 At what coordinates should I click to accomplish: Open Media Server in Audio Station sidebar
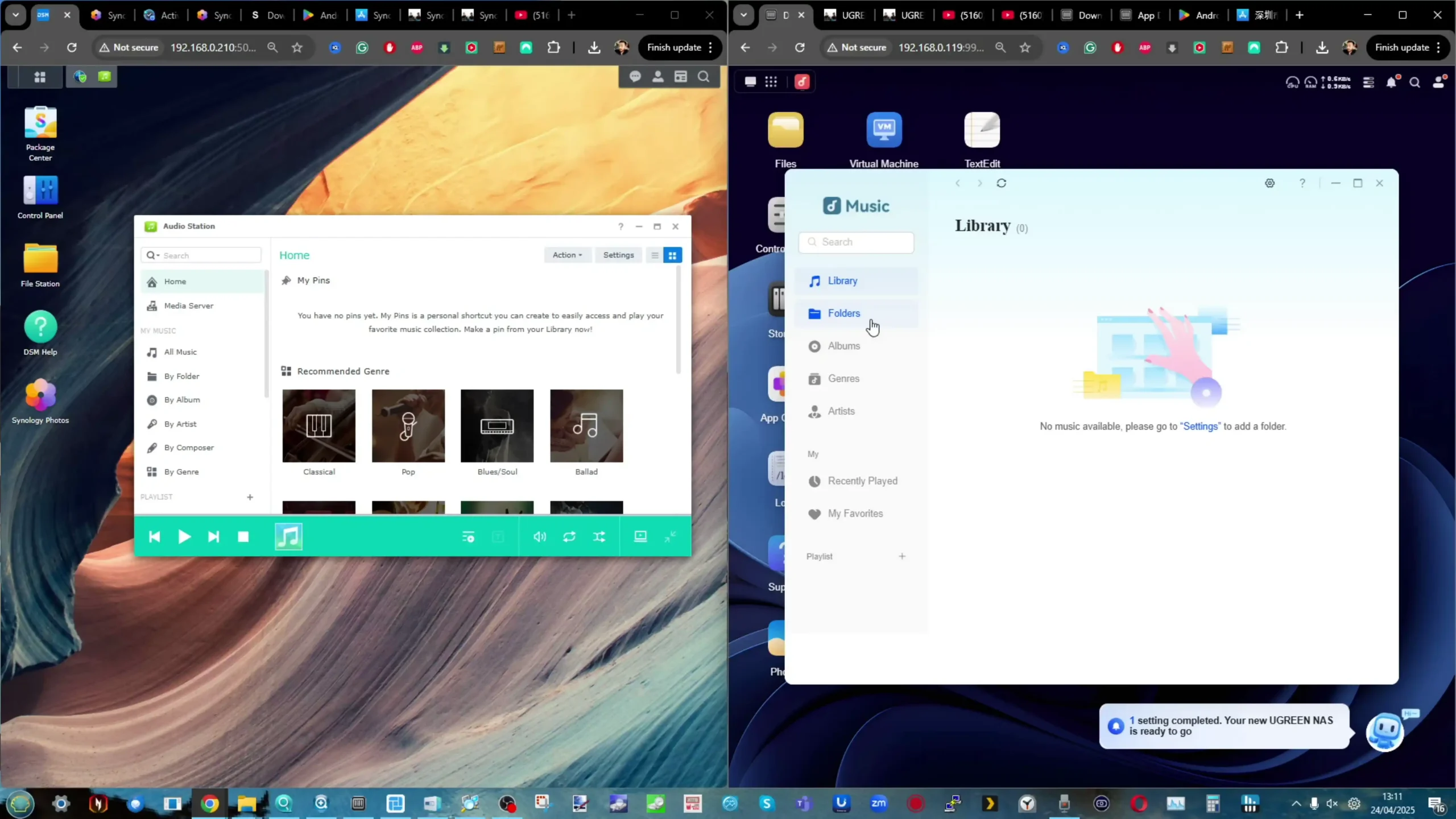pos(202,306)
